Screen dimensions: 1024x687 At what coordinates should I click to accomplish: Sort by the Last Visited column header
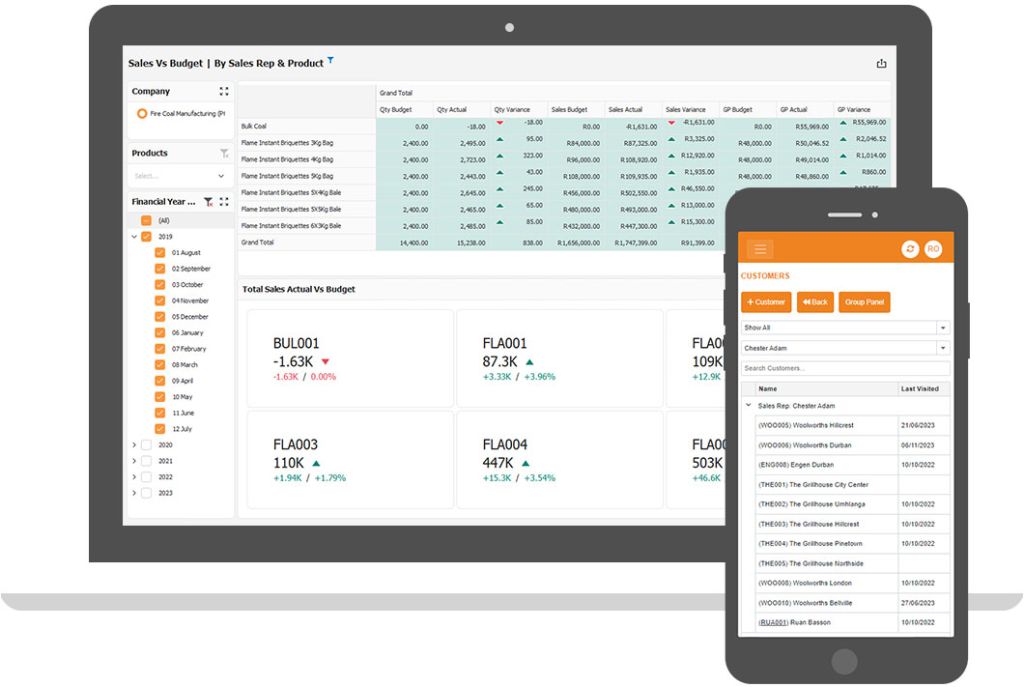pos(923,389)
